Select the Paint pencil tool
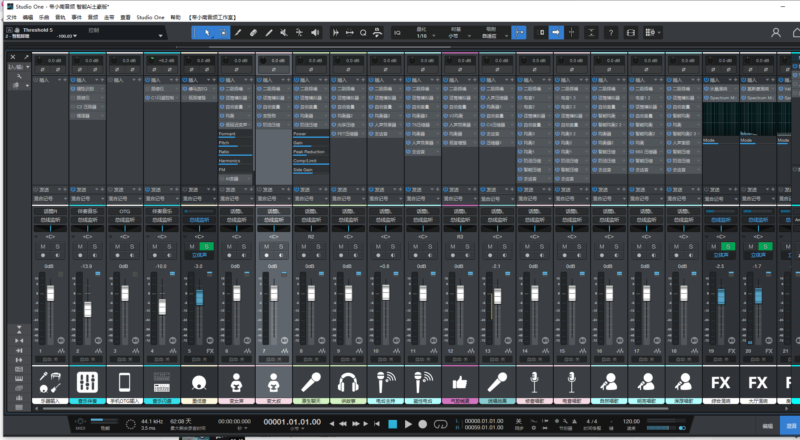800x440 pixels. pyautogui.click(x=238, y=33)
